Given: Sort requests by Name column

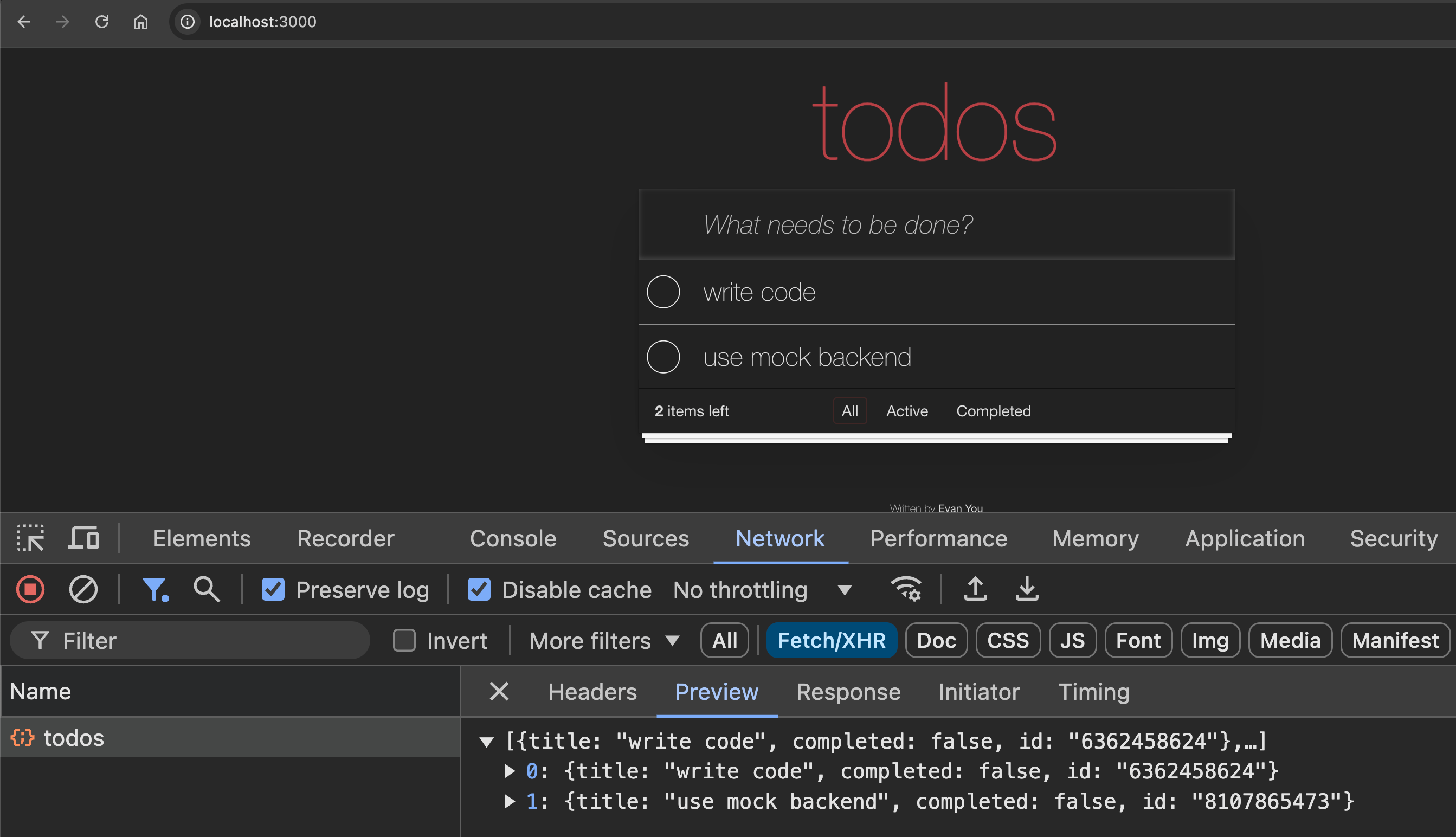Looking at the screenshot, I should coord(230,692).
